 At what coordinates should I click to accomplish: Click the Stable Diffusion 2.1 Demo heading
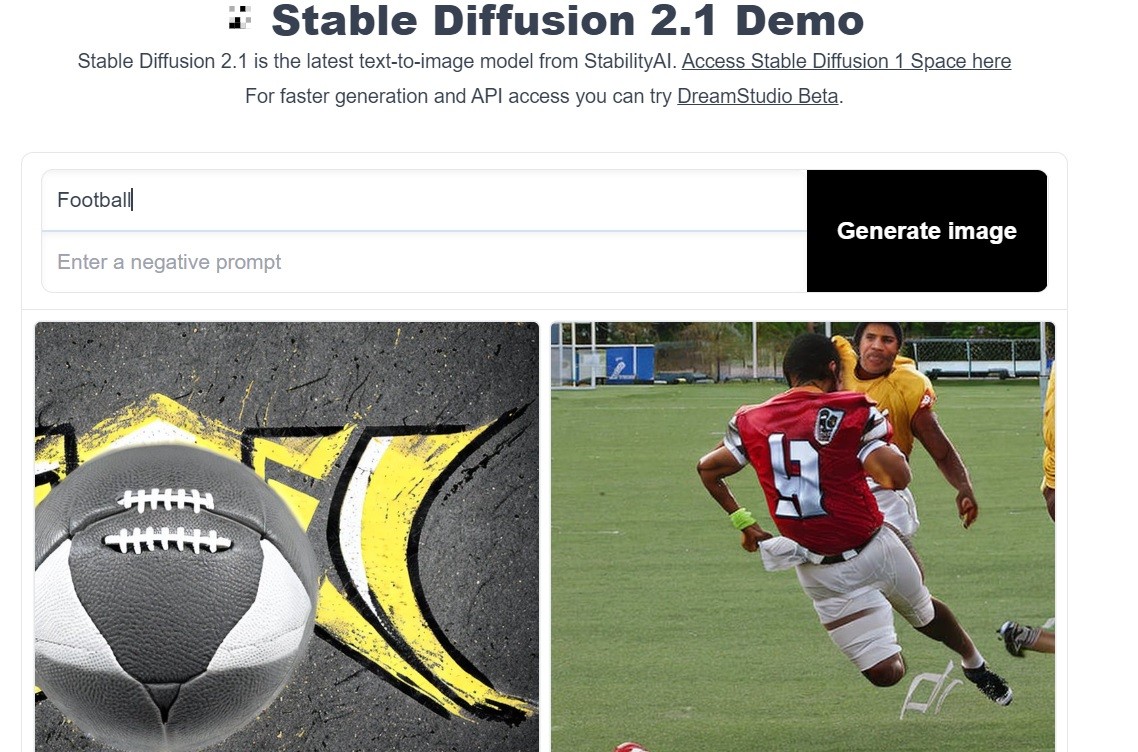pyautogui.click(x=568, y=20)
